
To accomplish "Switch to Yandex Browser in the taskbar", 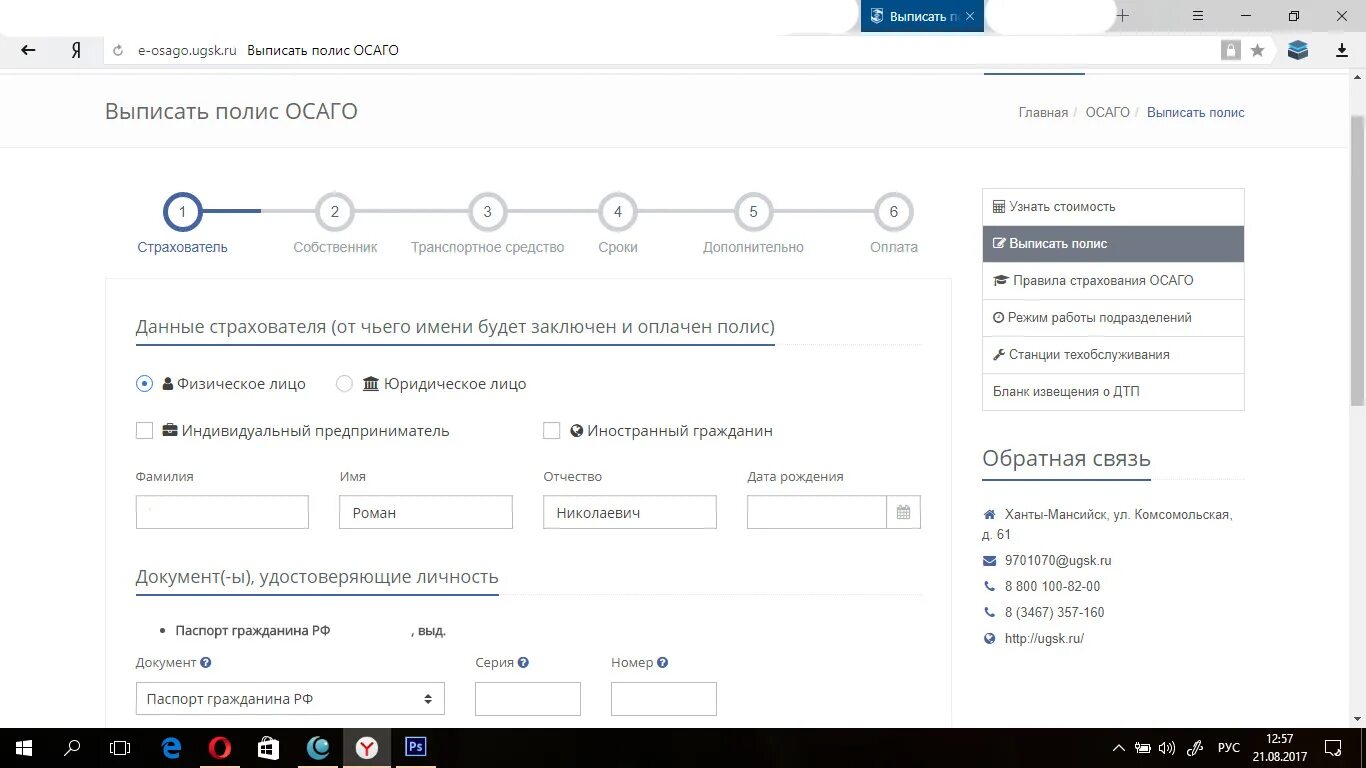I will click(367, 747).
